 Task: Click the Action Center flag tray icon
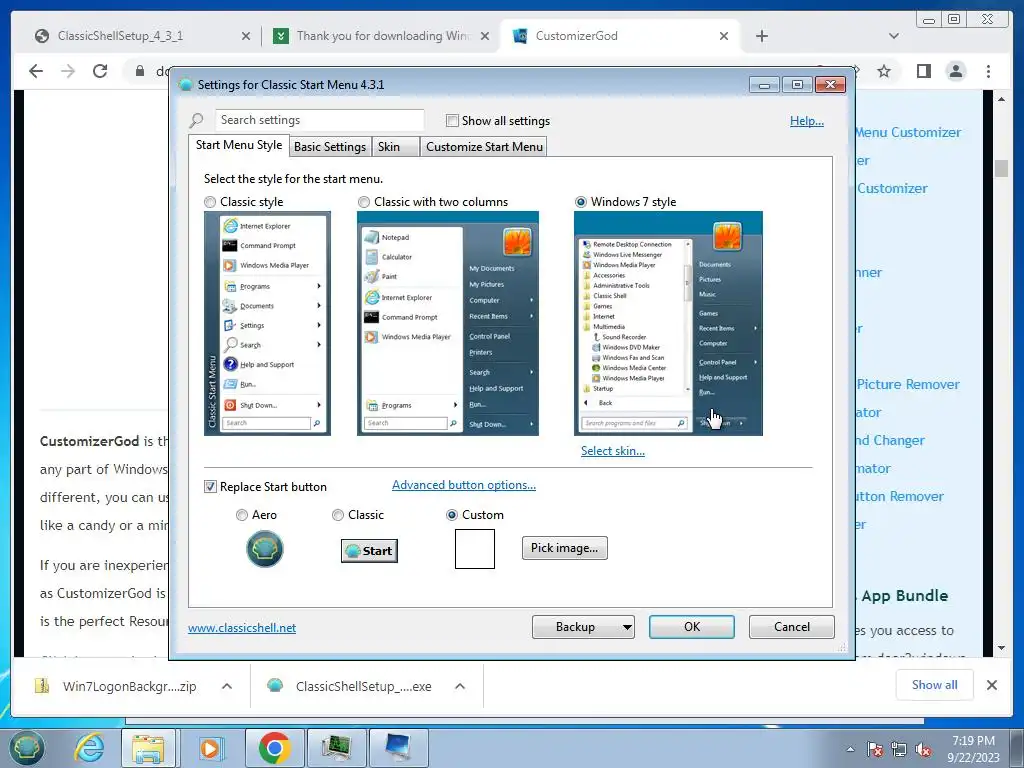tap(874, 749)
